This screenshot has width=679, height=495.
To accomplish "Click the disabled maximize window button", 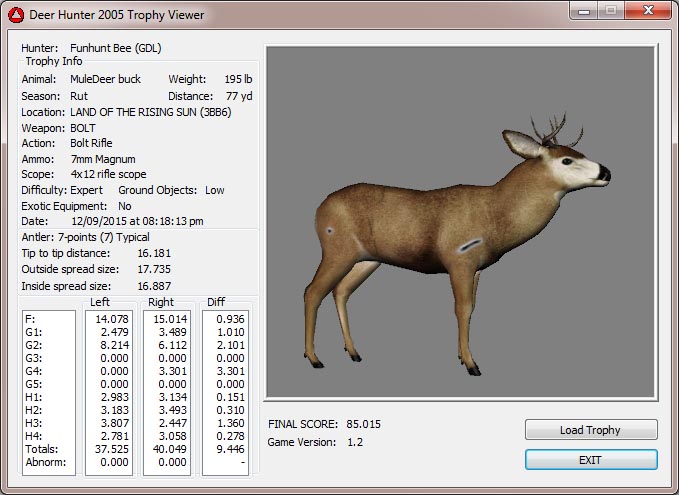I will tap(609, 11).
